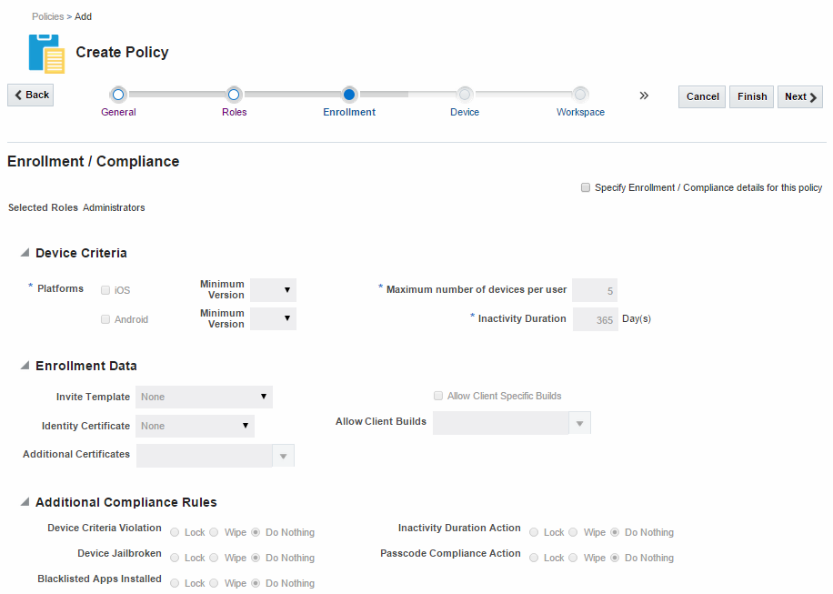Select Do Nothing for Inactivity Duration Action

615,532
